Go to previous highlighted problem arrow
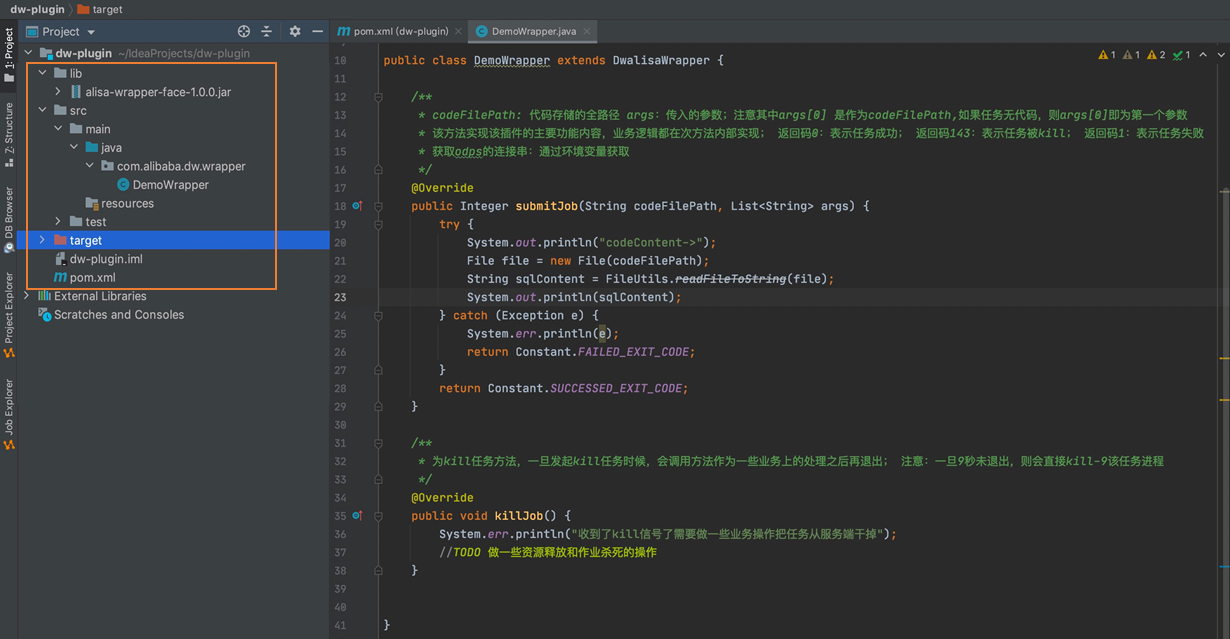Viewport: 1230px width, 639px height. (x=1203, y=55)
